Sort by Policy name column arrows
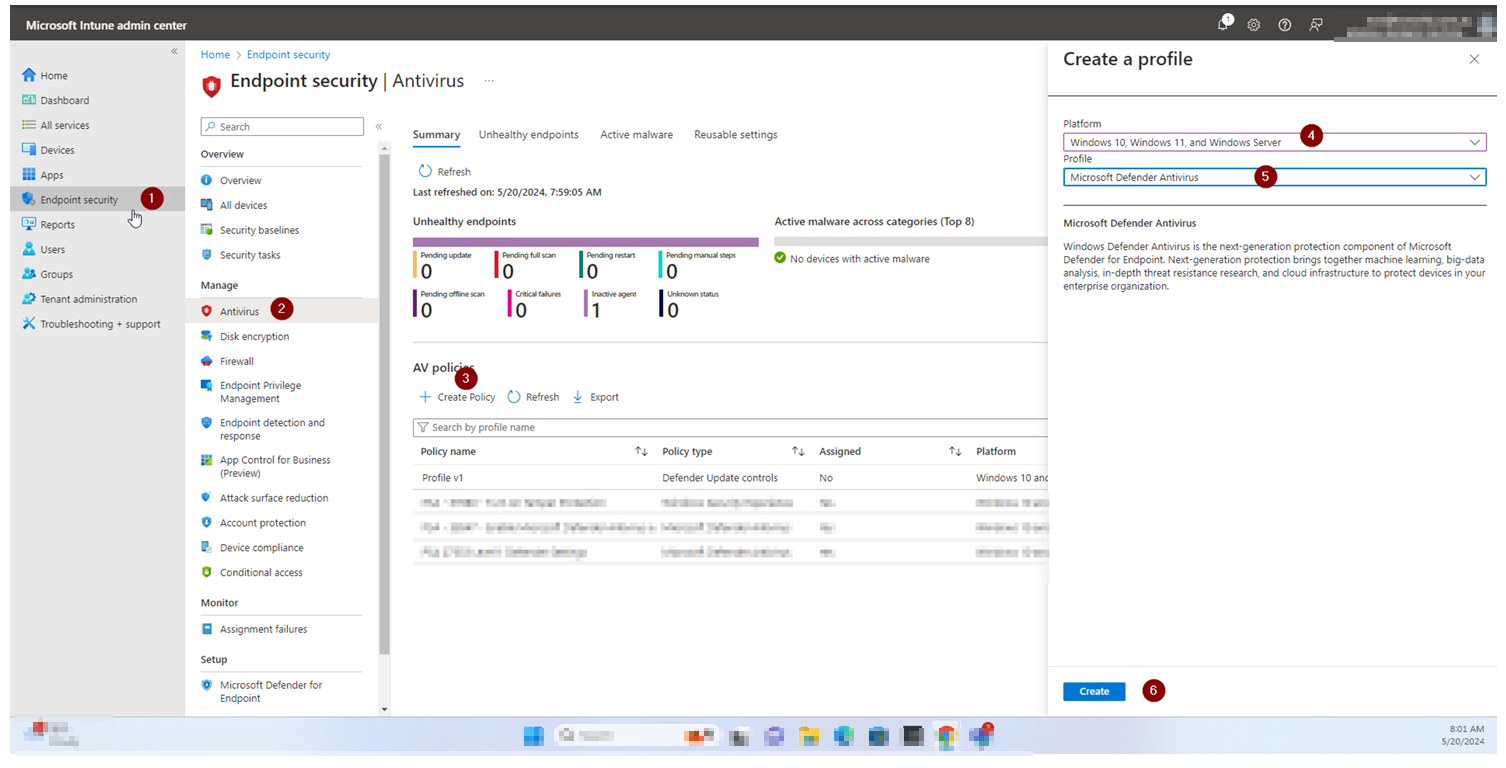The height and width of the screenshot is (768, 1506). pyautogui.click(x=641, y=452)
